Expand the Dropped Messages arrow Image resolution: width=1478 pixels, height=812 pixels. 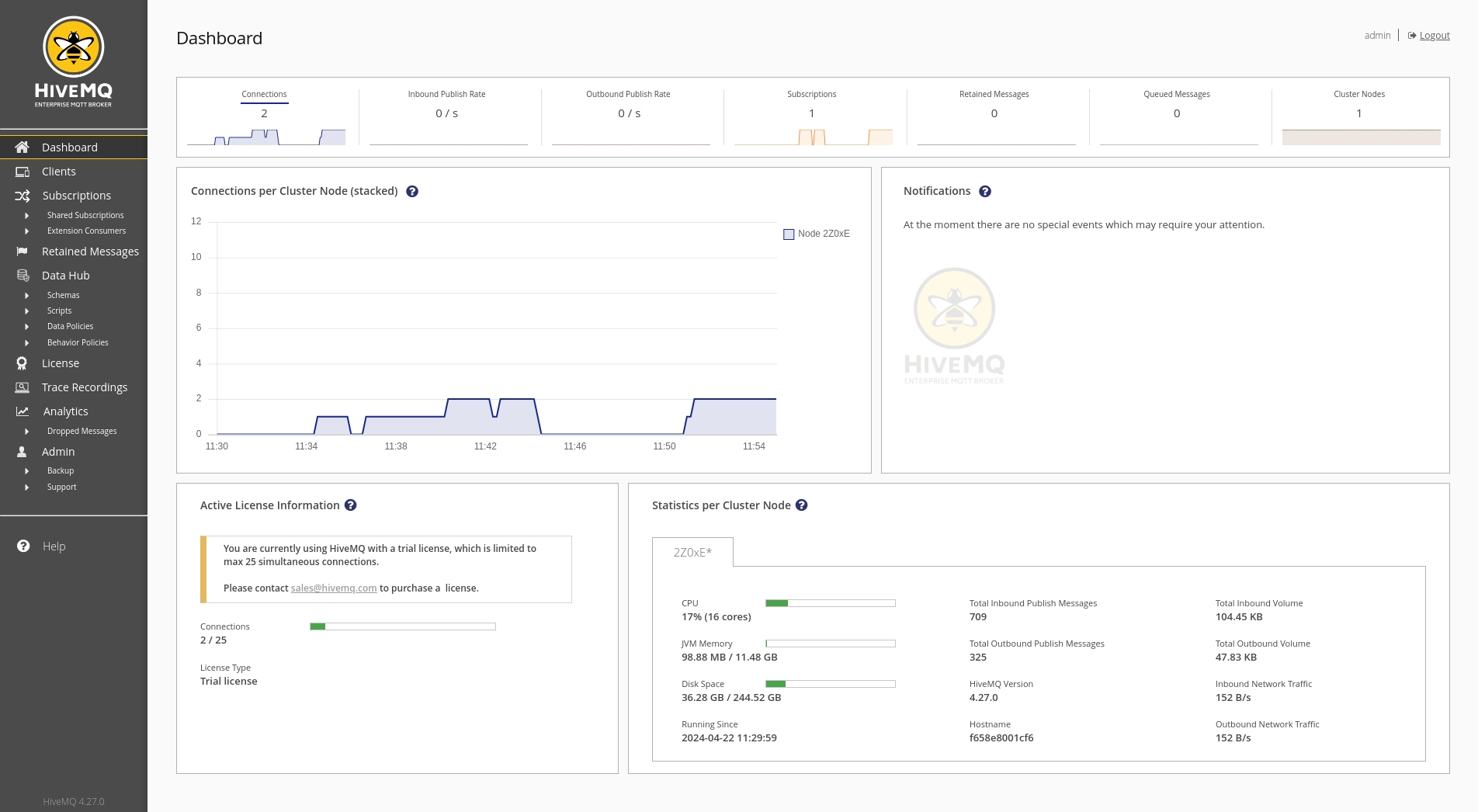pyautogui.click(x=27, y=432)
